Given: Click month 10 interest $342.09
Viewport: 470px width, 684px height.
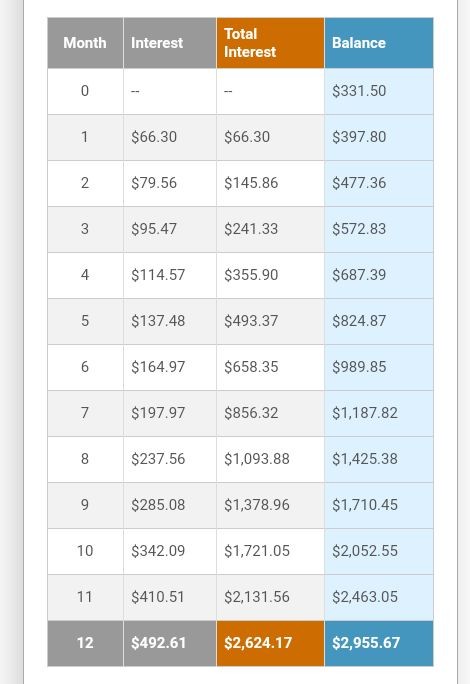Looking at the screenshot, I should point(170,551).
